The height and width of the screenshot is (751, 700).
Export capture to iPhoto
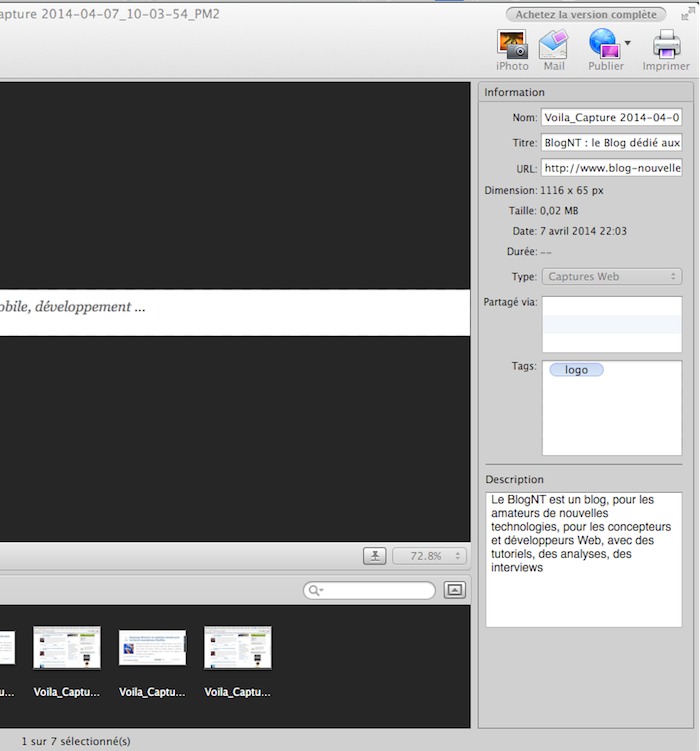[512, 45]
